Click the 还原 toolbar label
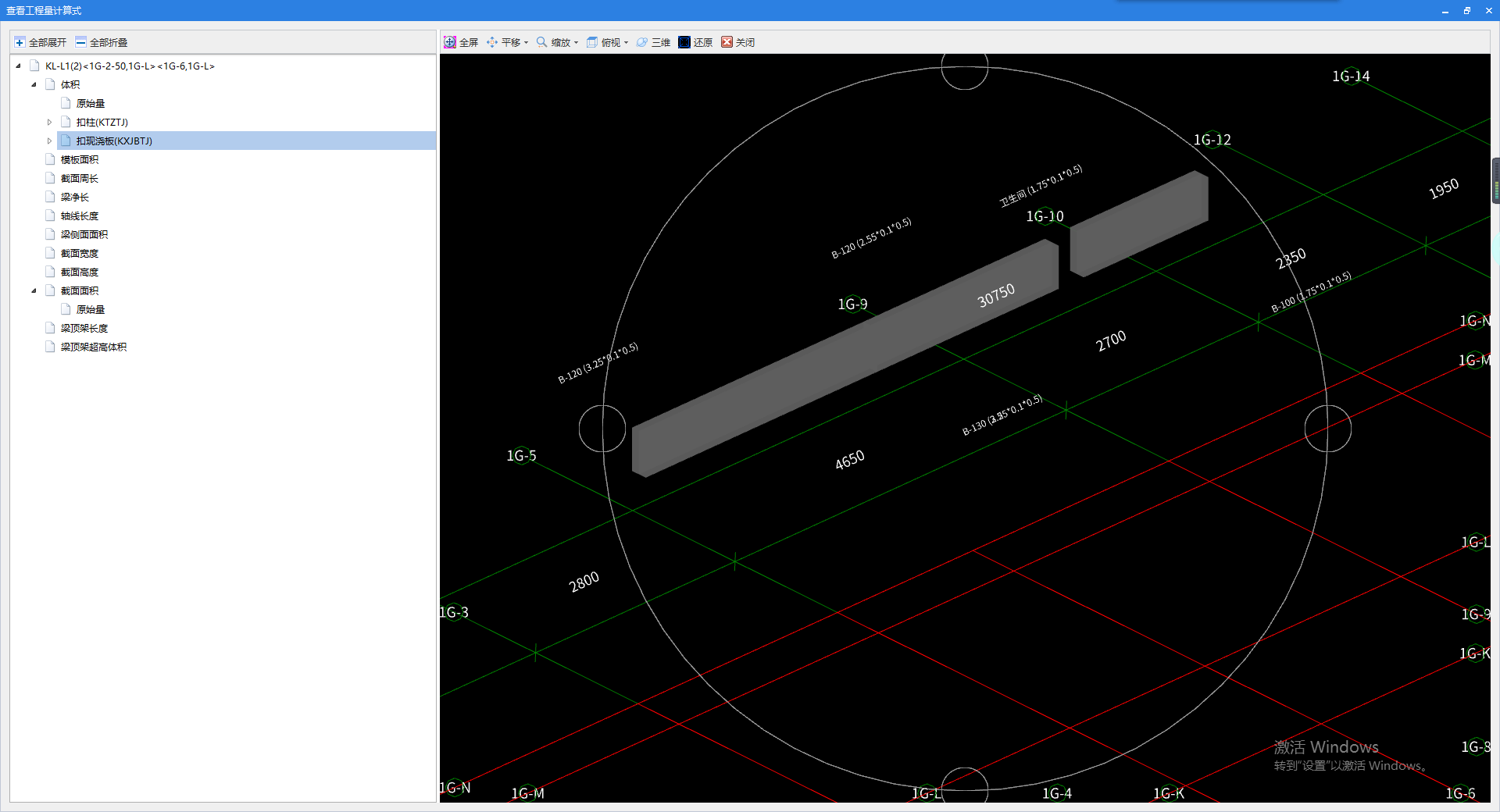 pyautogui.click(x=703, y=43)
